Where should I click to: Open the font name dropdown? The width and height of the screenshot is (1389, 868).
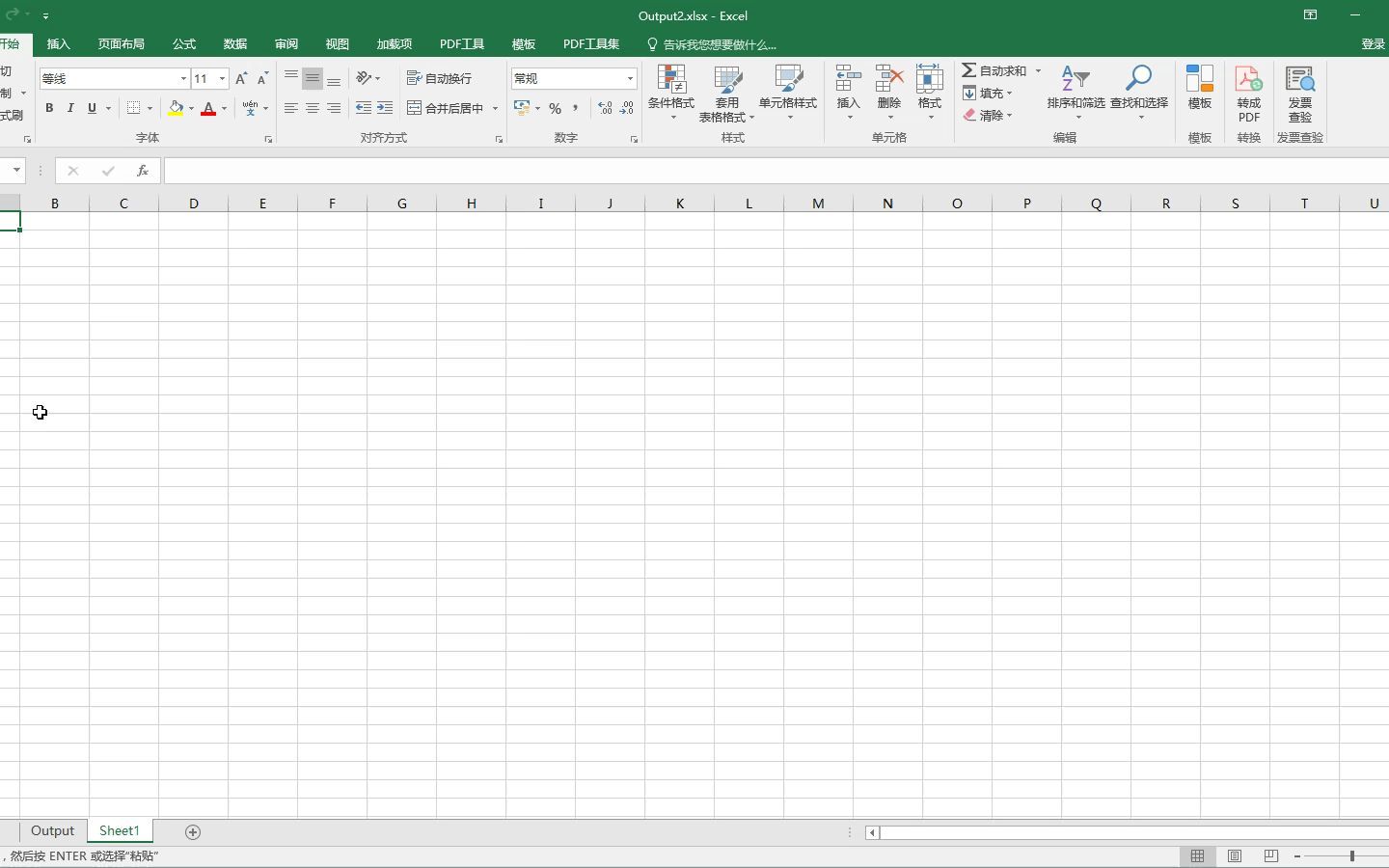(183, 78)
